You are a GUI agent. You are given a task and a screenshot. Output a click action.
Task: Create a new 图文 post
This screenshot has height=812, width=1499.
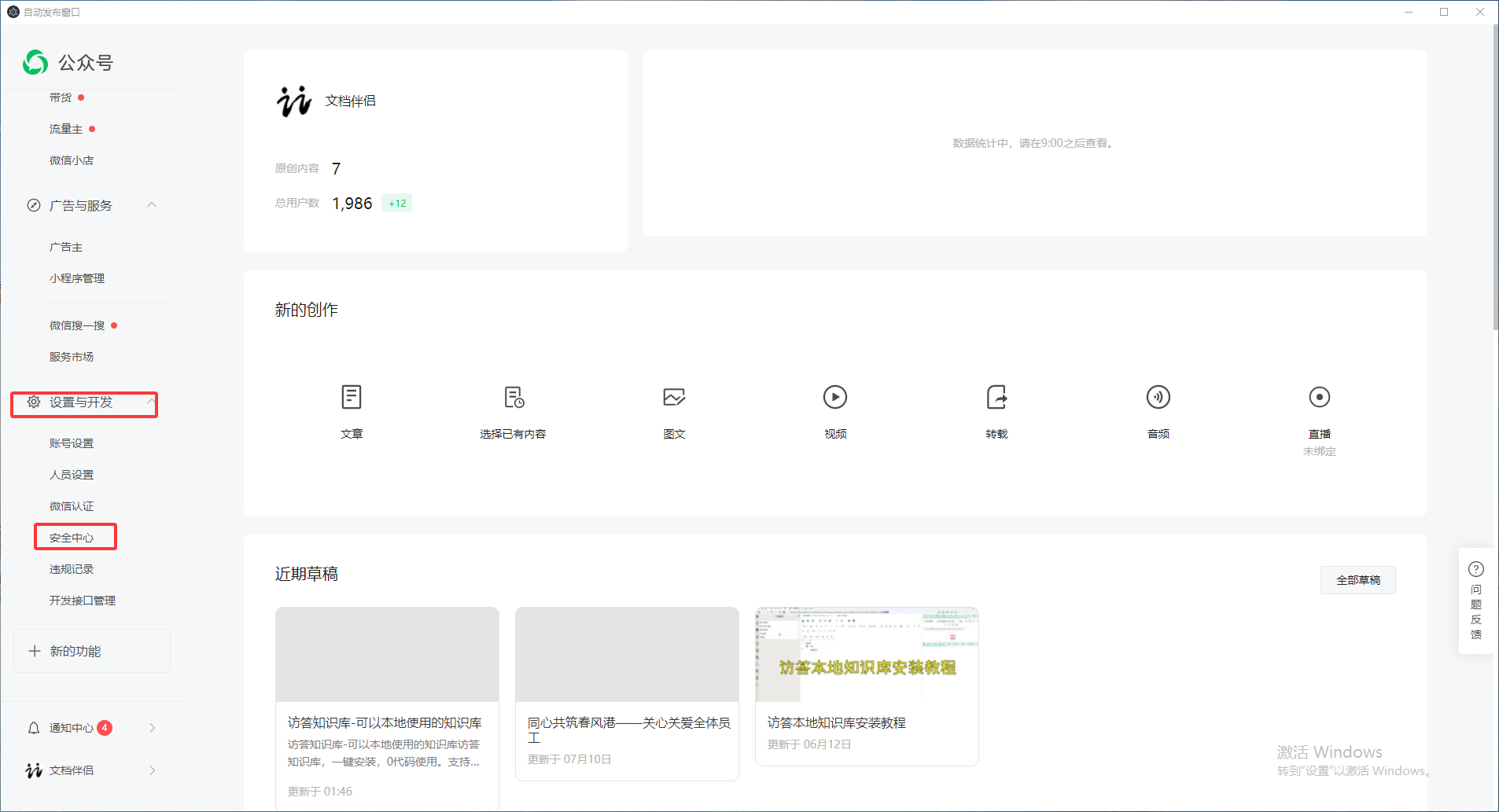(x=674, y=413)
